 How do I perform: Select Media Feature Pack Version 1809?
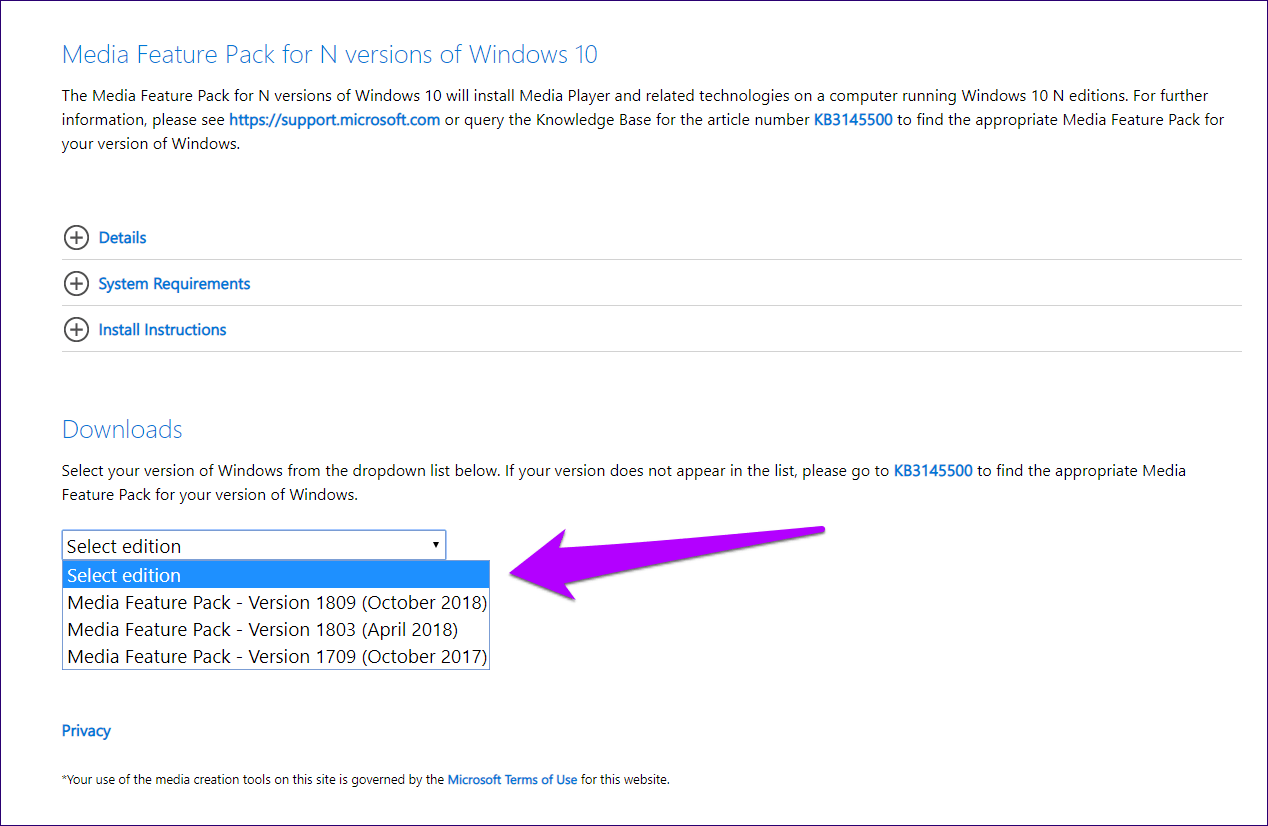(276, 602)
